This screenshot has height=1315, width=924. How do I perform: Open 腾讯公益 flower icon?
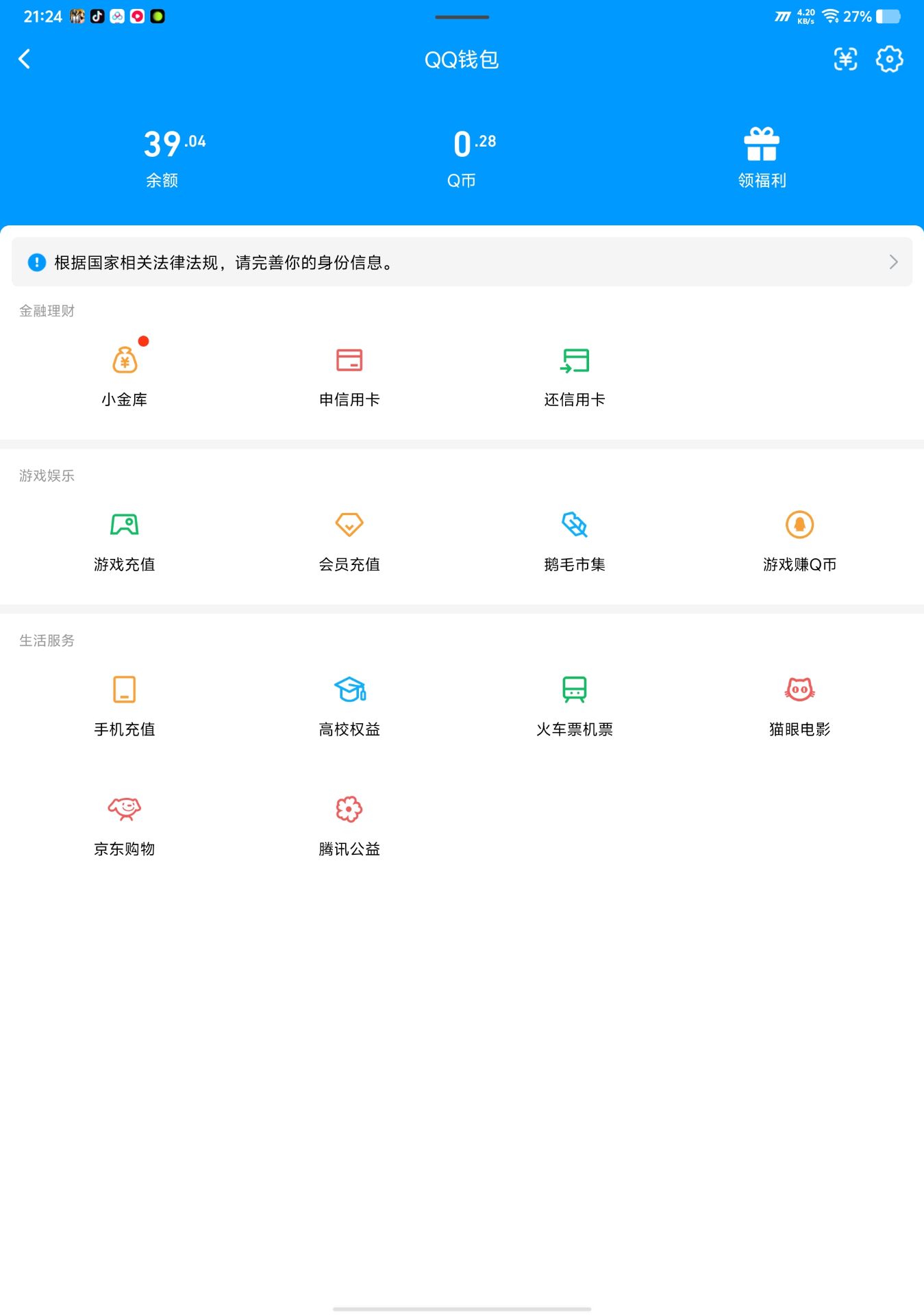click(349, 809)
